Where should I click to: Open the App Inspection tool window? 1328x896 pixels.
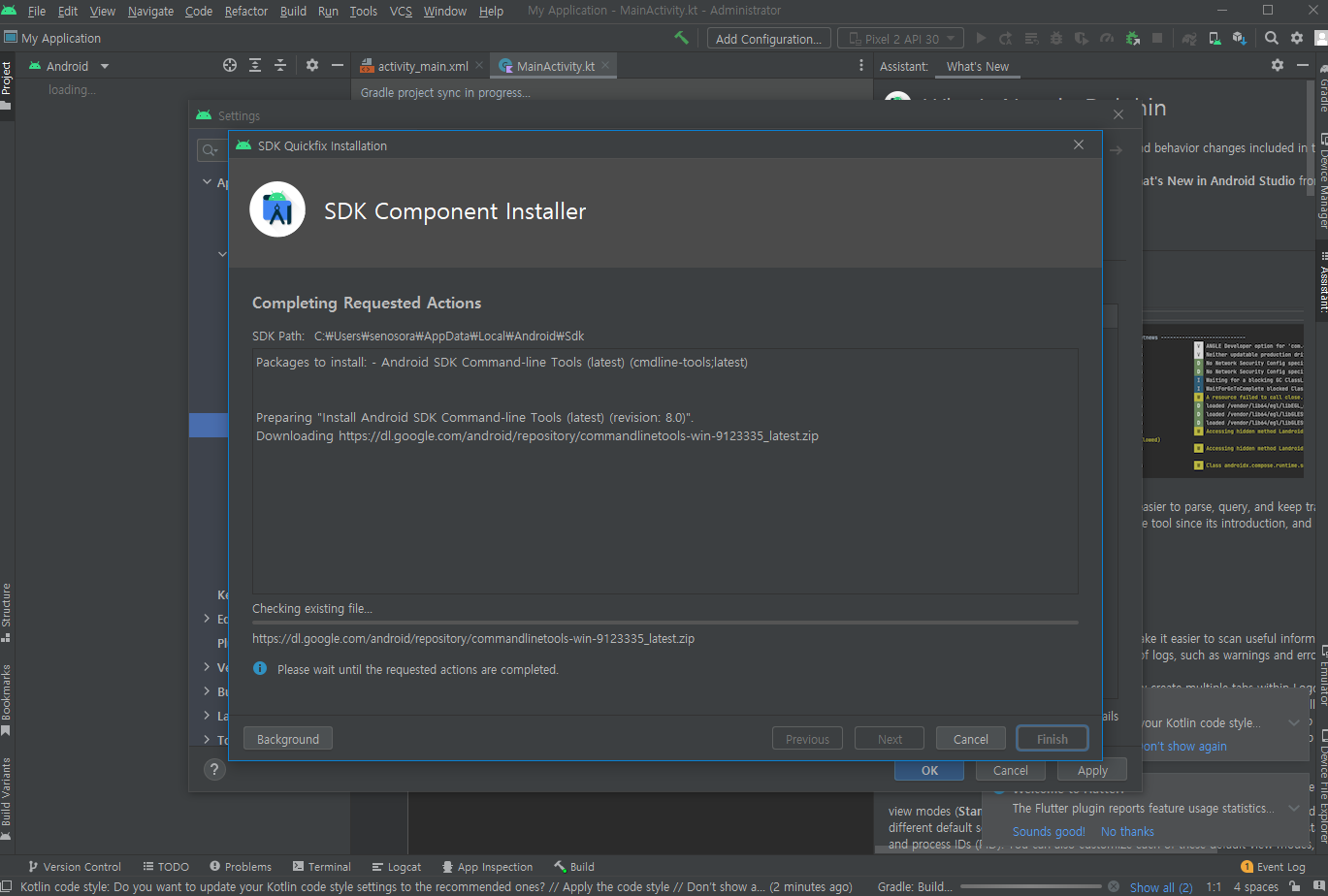[487, 866]
